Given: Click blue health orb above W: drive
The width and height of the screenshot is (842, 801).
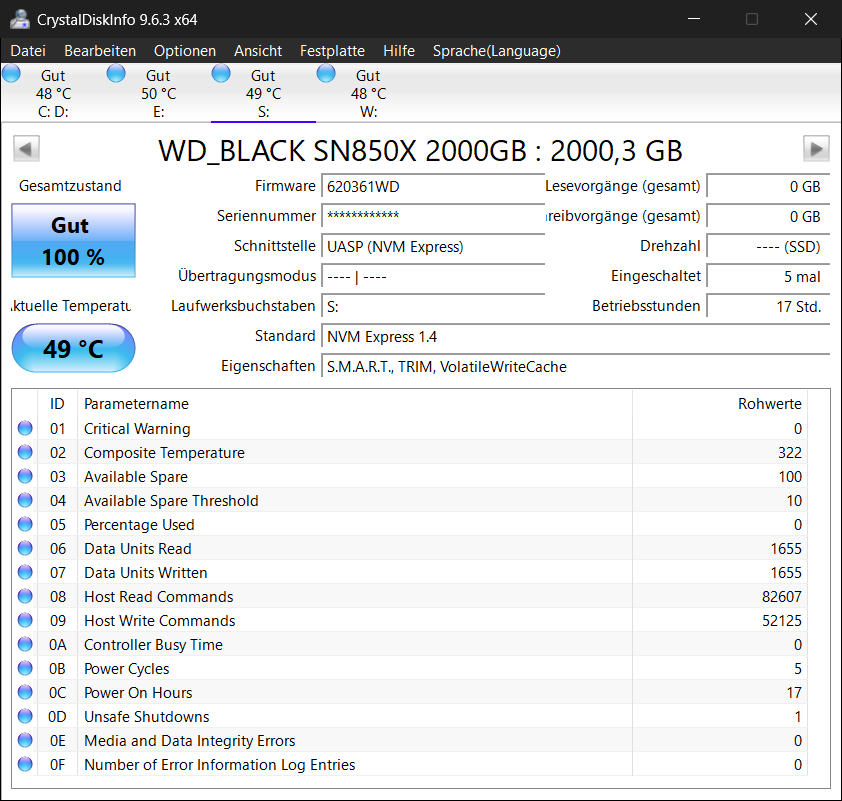Looking at the screenshot, I should [326, 73].
